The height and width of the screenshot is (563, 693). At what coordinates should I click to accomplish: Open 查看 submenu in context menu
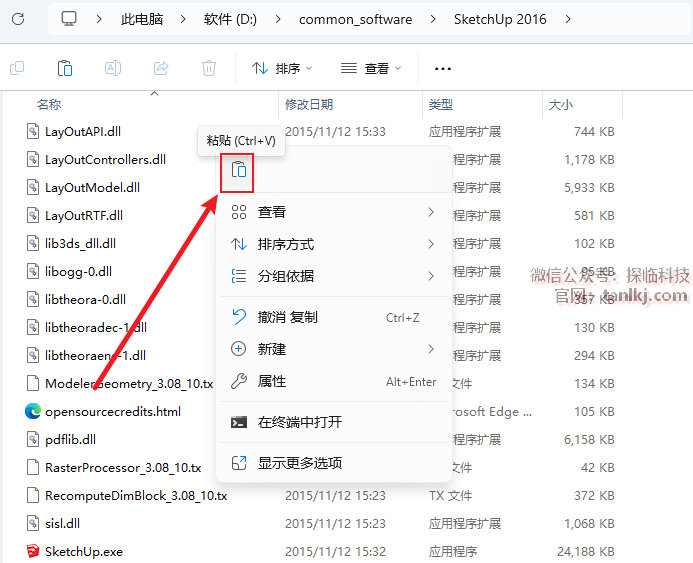334,212
